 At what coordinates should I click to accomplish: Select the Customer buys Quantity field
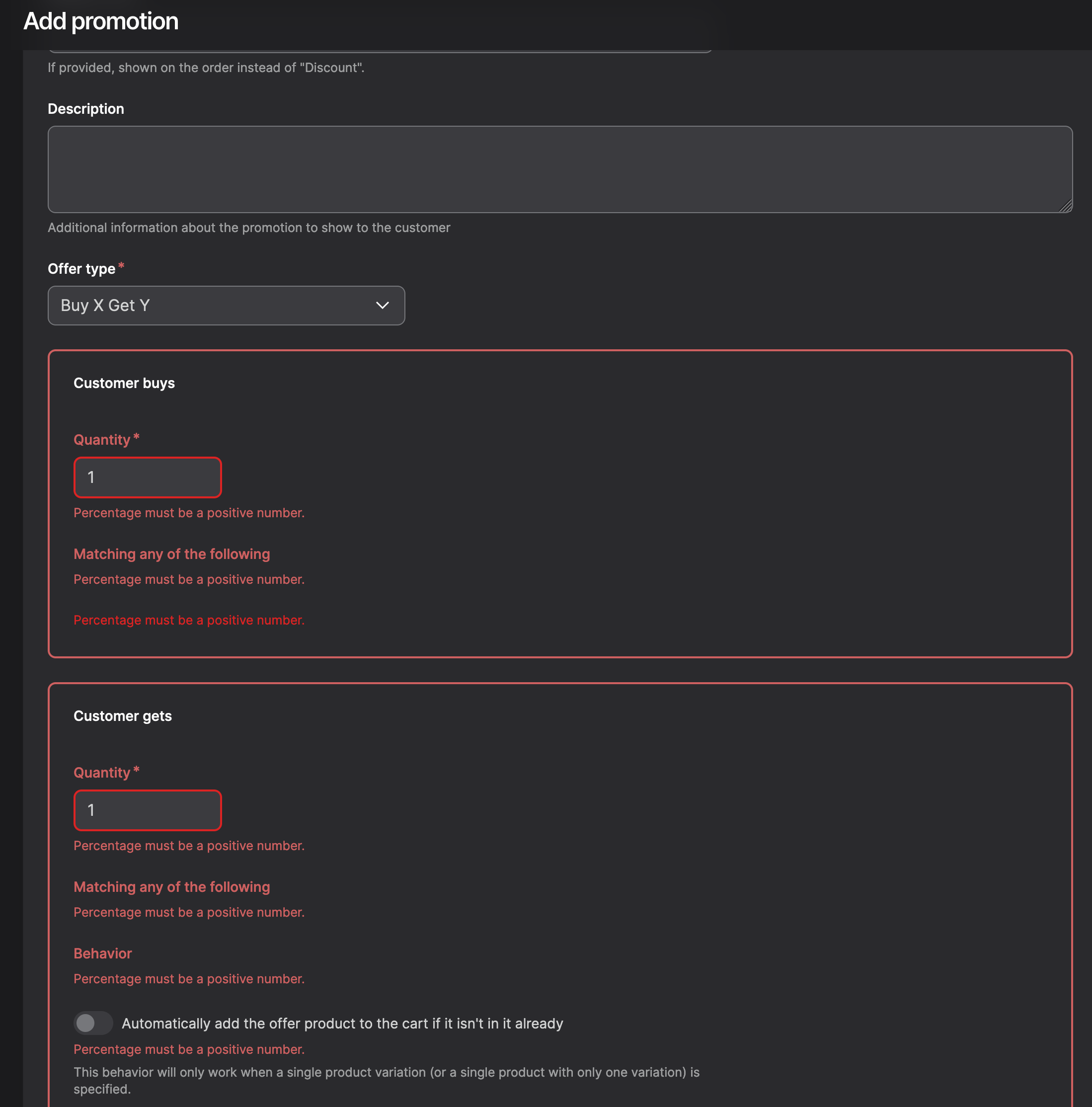pos(147,477)
